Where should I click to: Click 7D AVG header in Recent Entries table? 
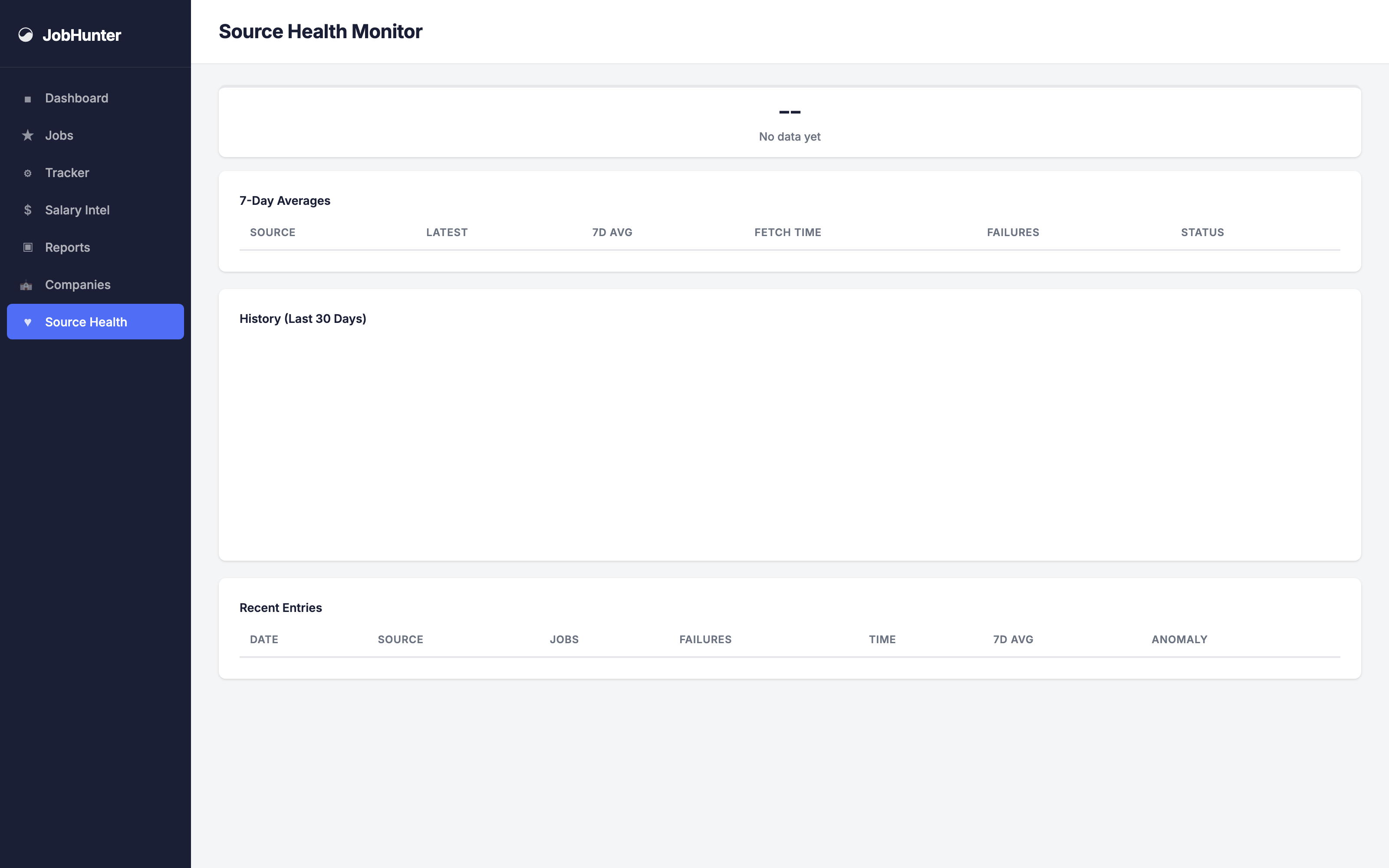pyautogui.click(x=1013, y=640)
